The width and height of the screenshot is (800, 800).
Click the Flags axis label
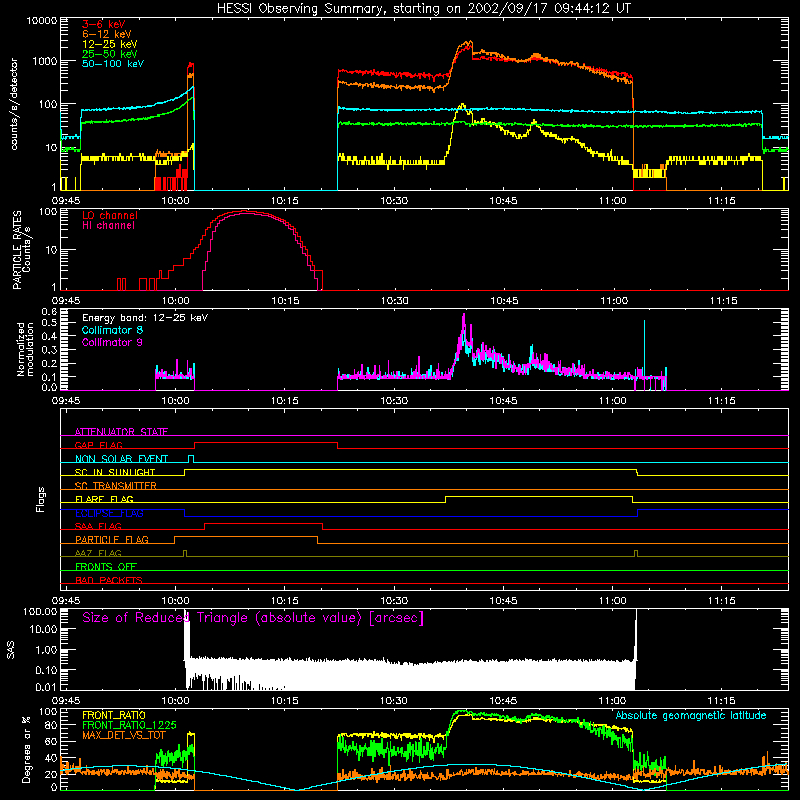coord(40,499)
